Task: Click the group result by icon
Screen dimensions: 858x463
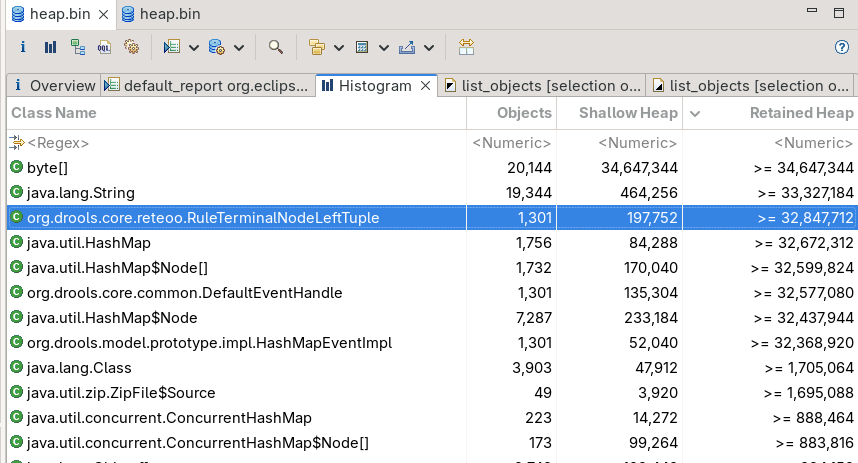Action: 317,47
